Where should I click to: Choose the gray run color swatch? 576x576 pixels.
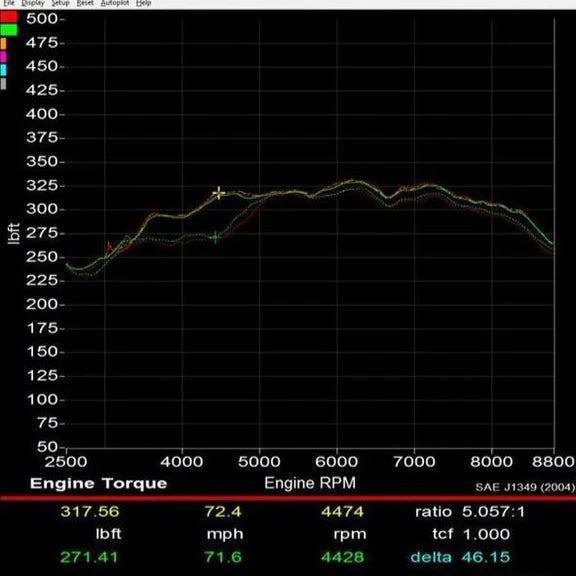[3, 83]
